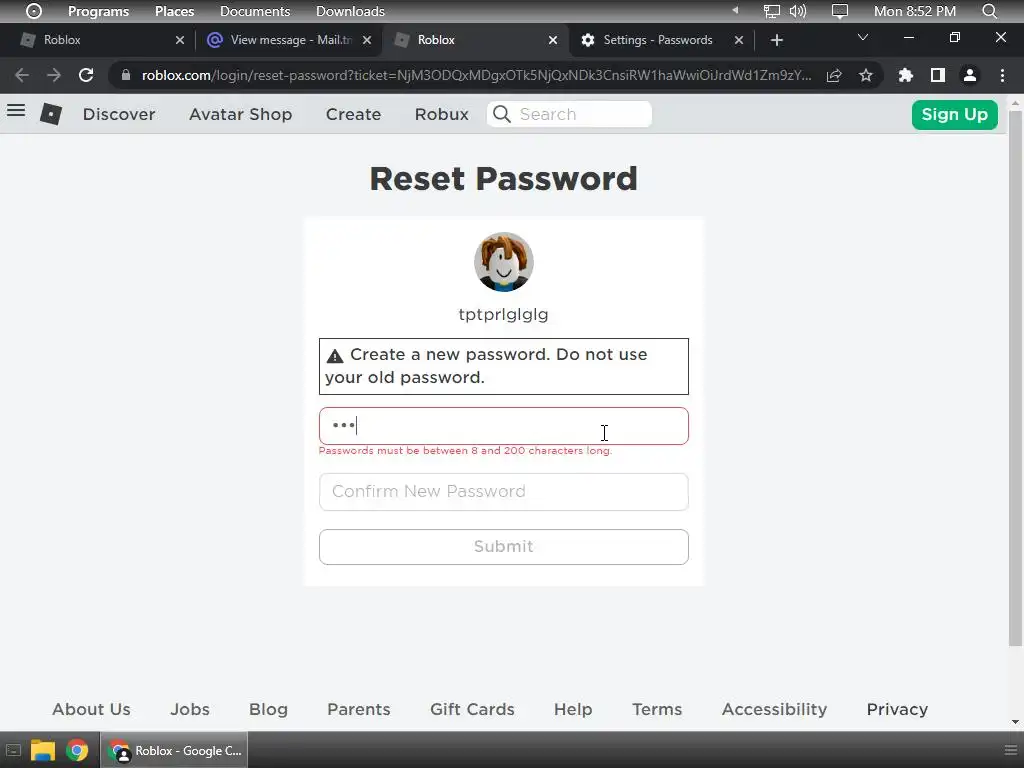Click the username text tptprlglglg
This screenshot has height=768, width=1024.
(x=504, y=314)
